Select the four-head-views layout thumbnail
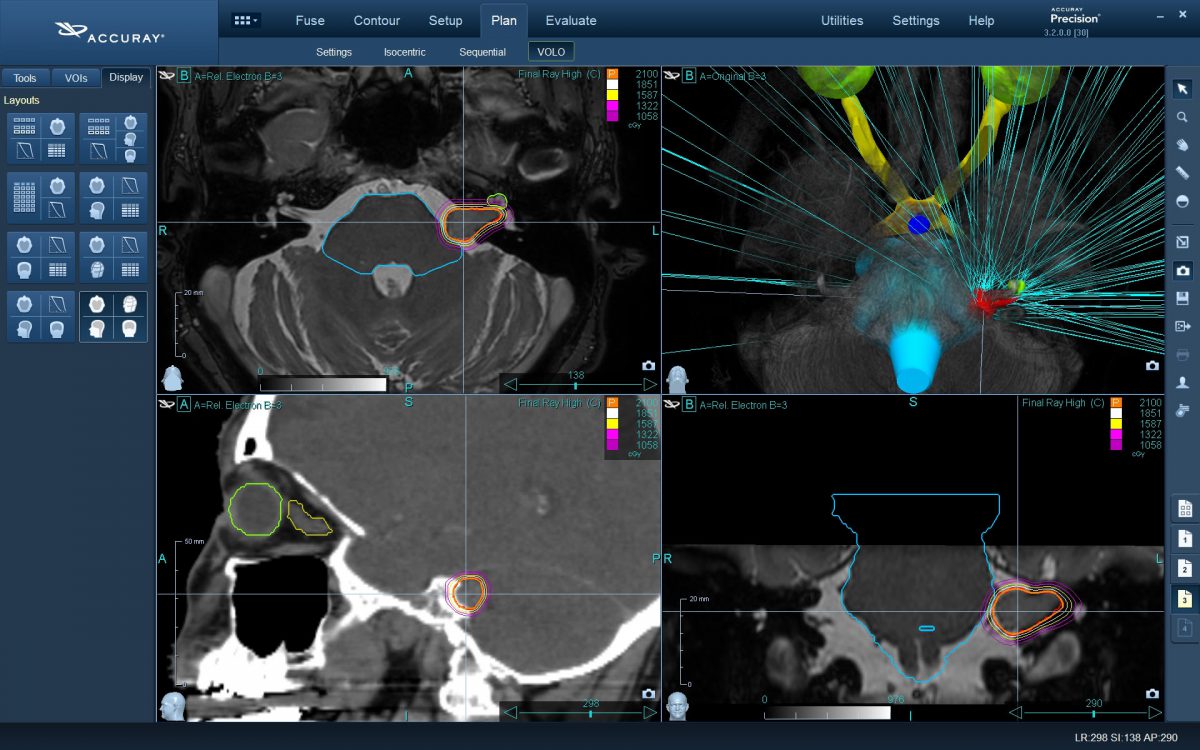Image resolution: width=1200 pixels, height=750 pixels. [113, 316]
